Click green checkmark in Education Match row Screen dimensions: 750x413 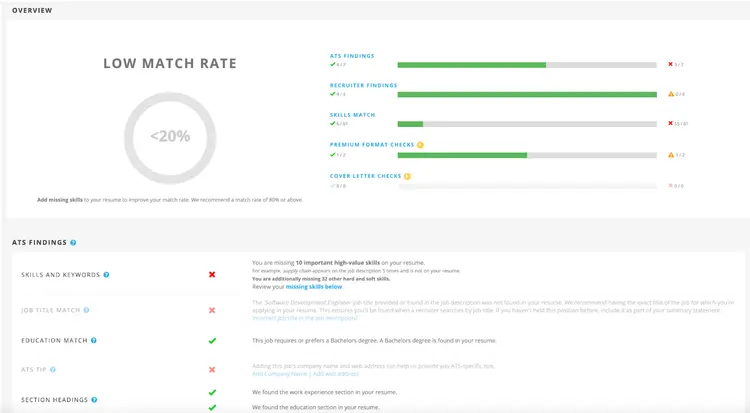212,341
